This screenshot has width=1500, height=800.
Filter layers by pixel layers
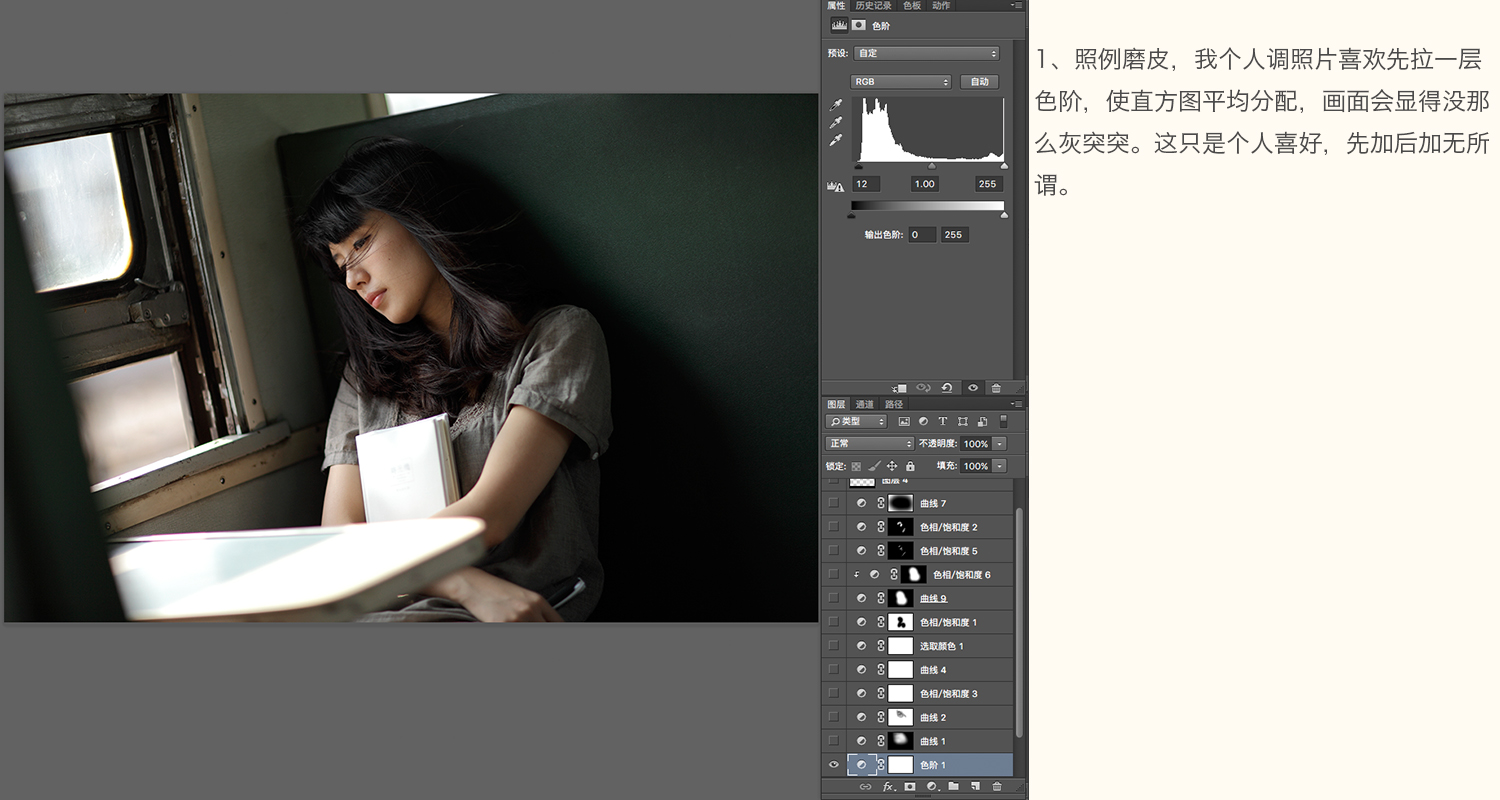904,422
